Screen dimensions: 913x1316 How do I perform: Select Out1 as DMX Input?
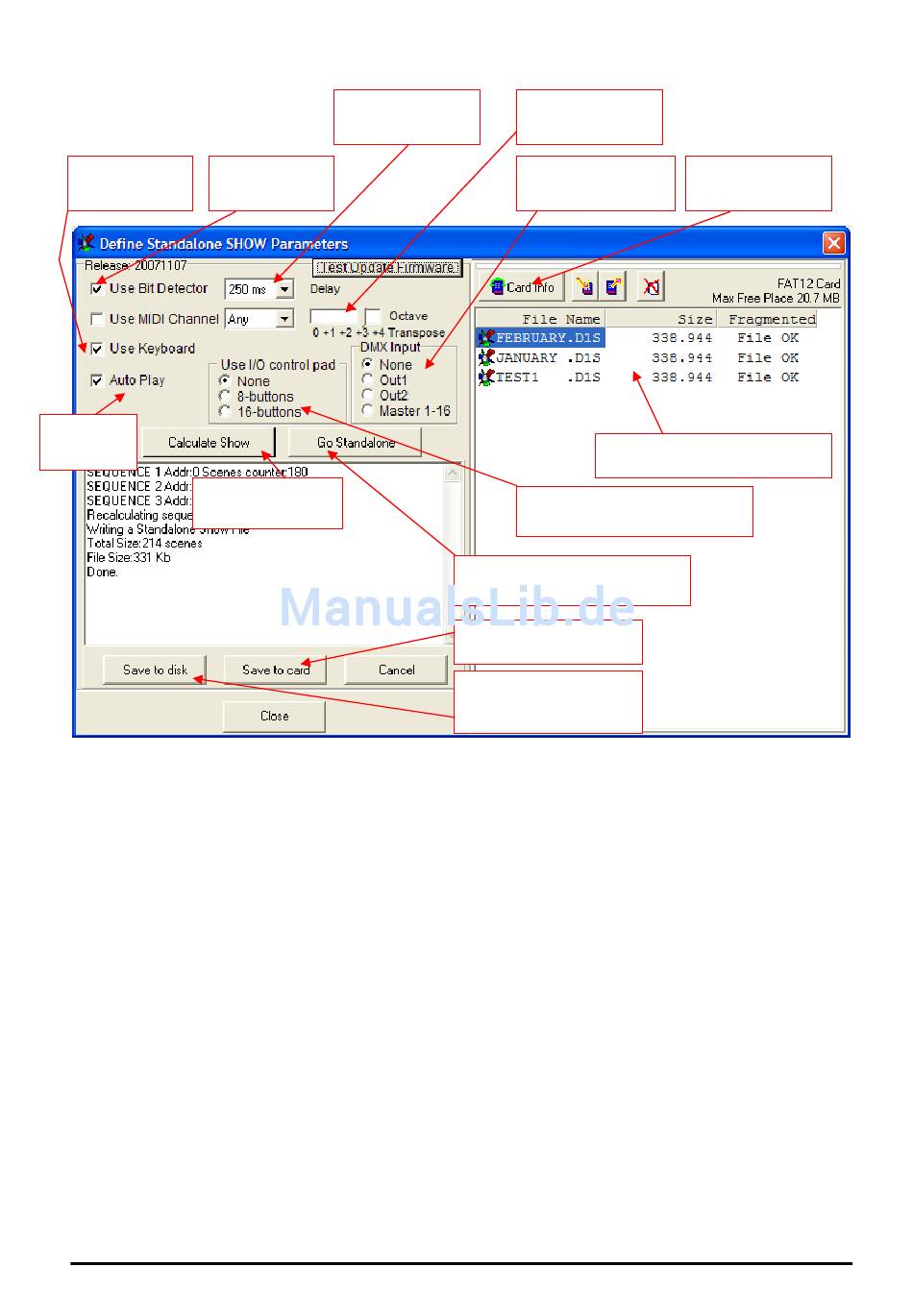pos(367,379)
